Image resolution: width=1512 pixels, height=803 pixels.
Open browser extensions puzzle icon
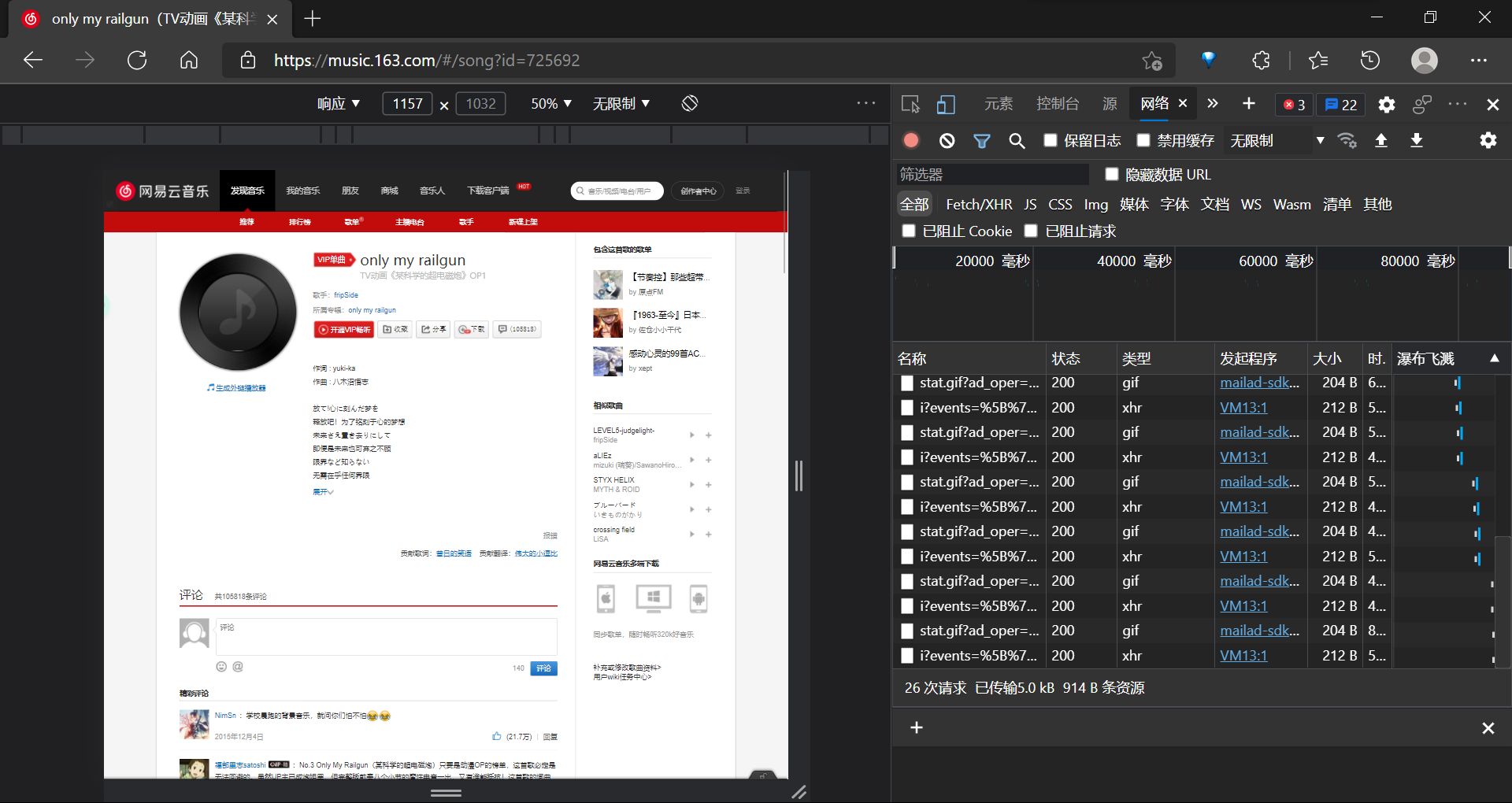(1261, 60)
